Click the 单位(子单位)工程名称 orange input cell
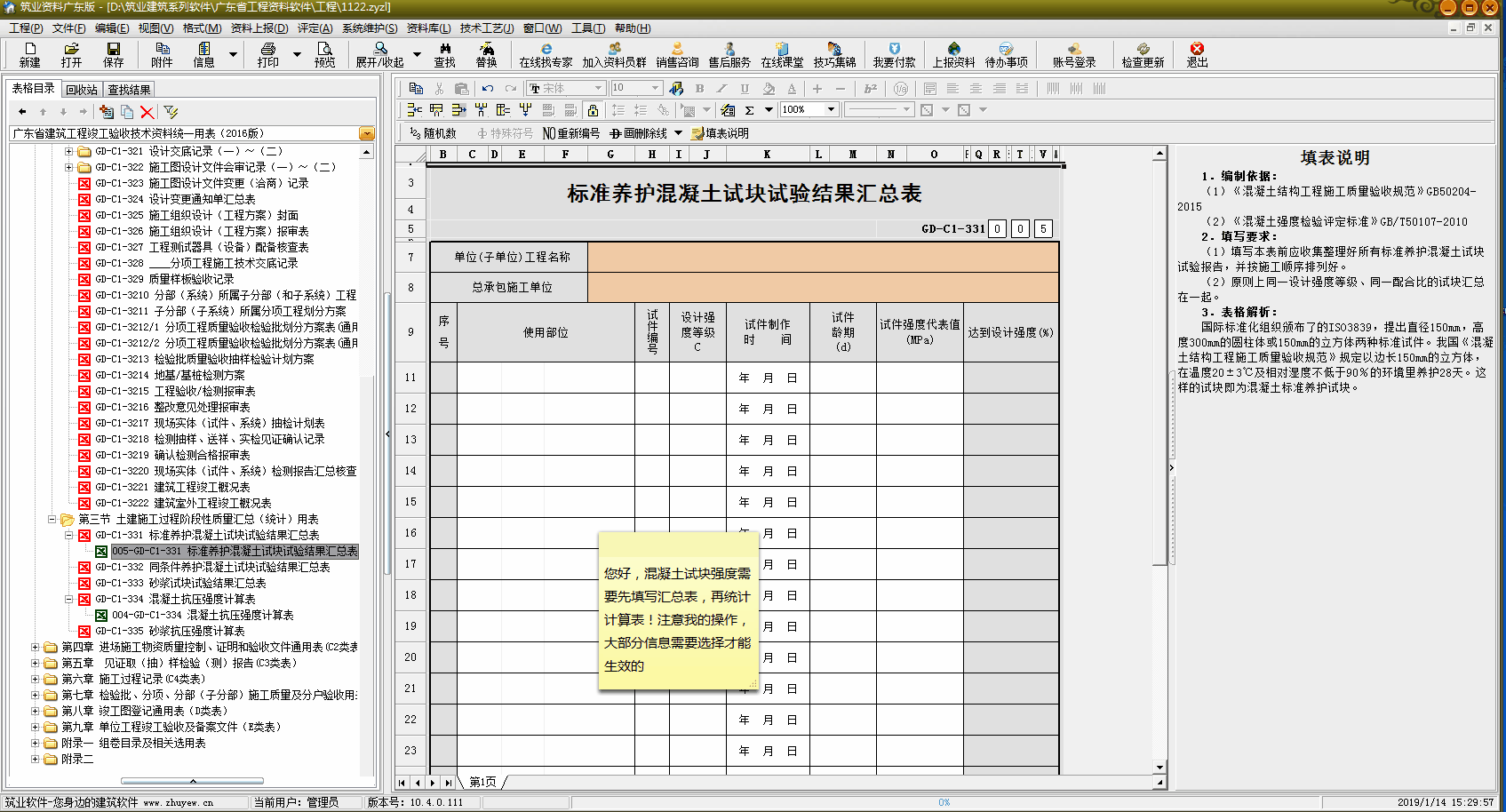Viewport: 1506px width, 812px height. [x=822, y=257]
